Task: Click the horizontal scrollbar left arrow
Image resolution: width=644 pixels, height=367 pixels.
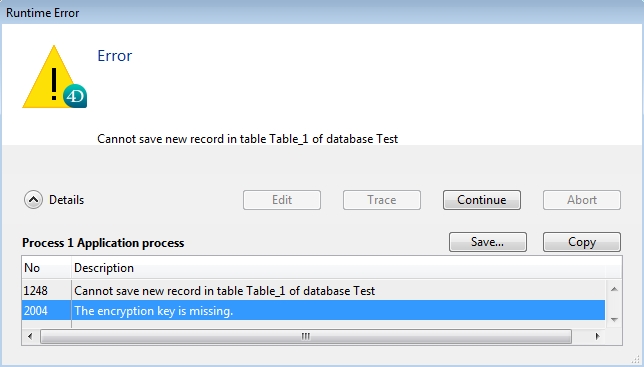Action: click(x=30, y=336)
